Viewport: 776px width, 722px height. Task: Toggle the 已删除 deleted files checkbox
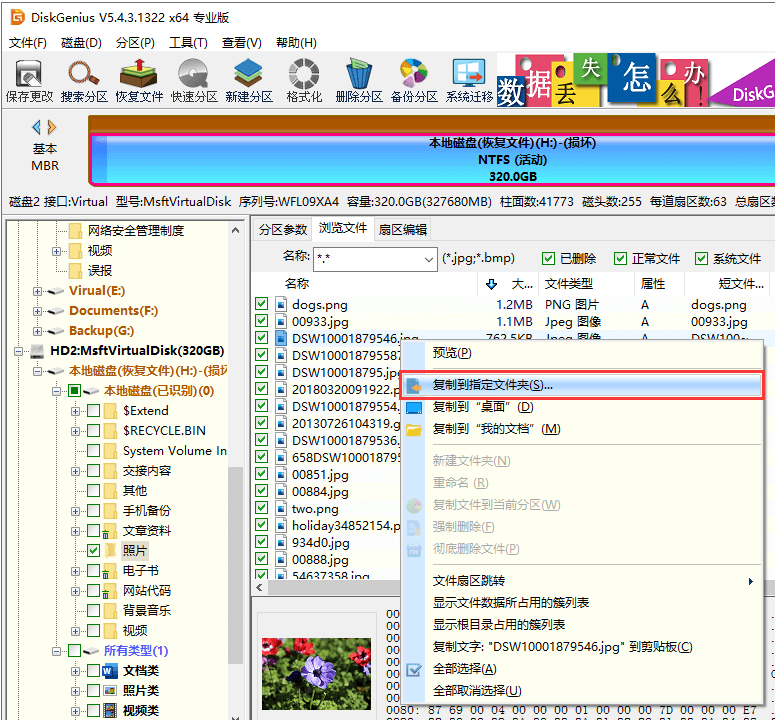[548, 258]
